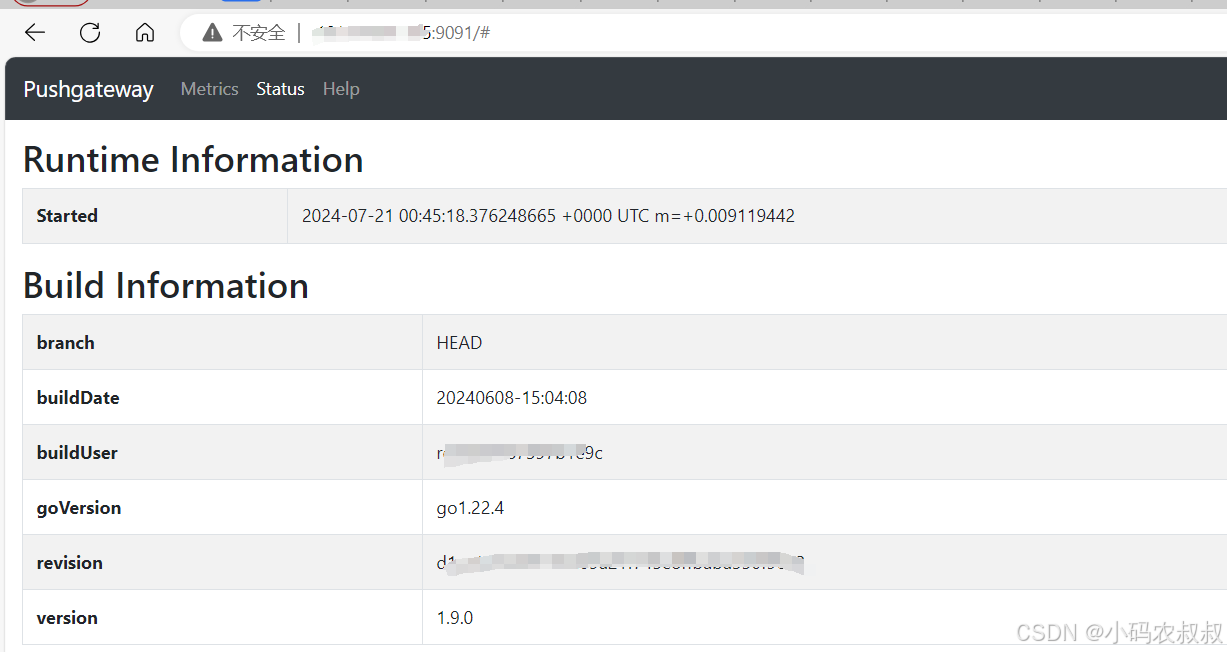
Task: Select the 1.9.0 version value
Action: pos(455,618)
